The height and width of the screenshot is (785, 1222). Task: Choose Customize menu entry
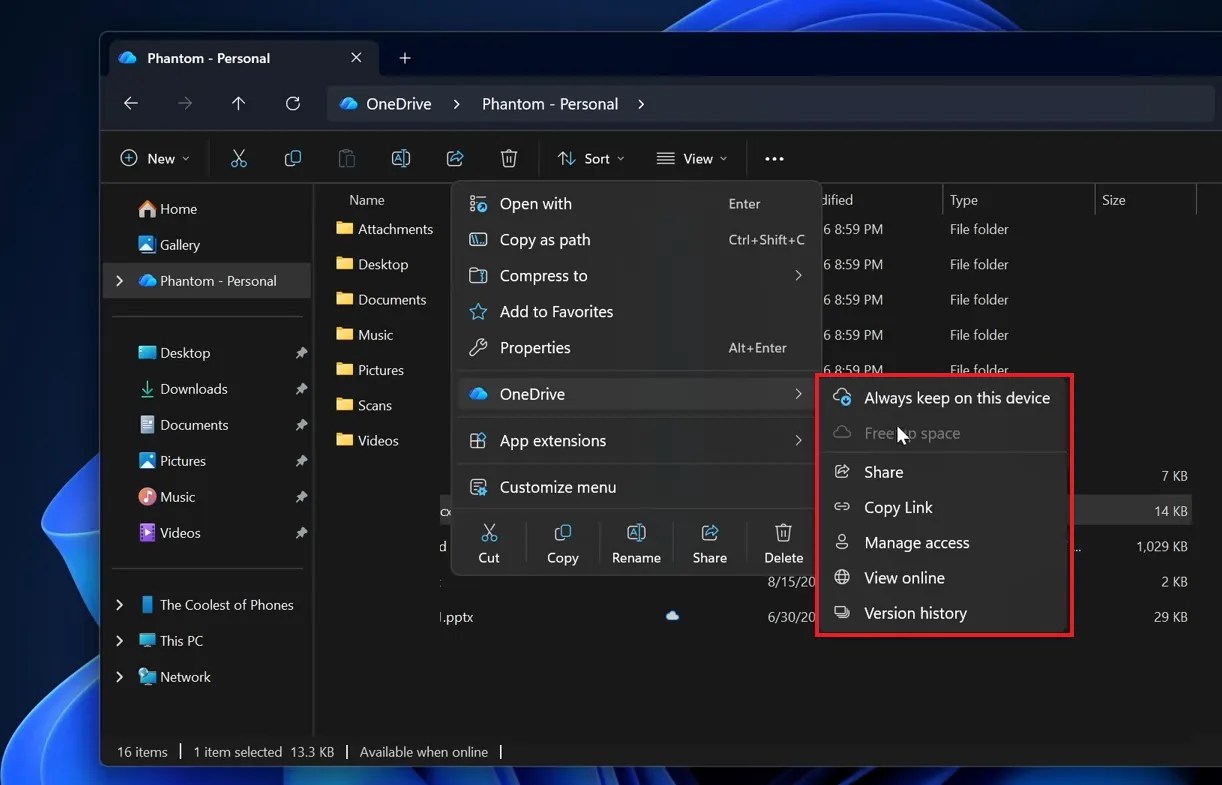pos(637,487)
